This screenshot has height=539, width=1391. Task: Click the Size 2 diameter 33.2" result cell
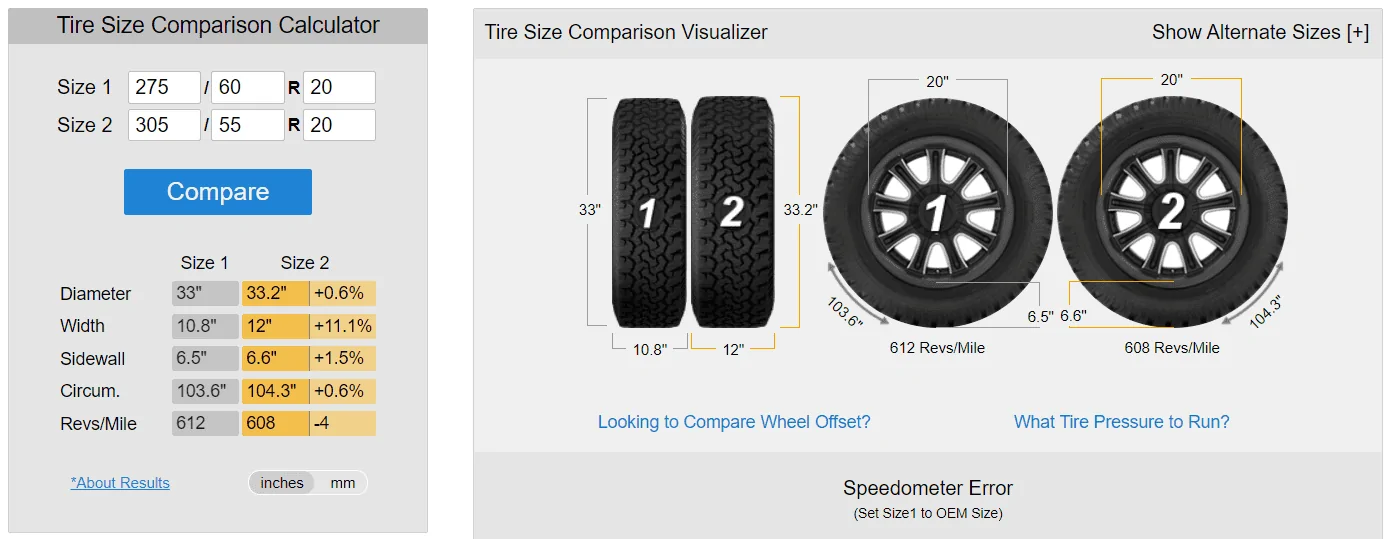[275, 294]
